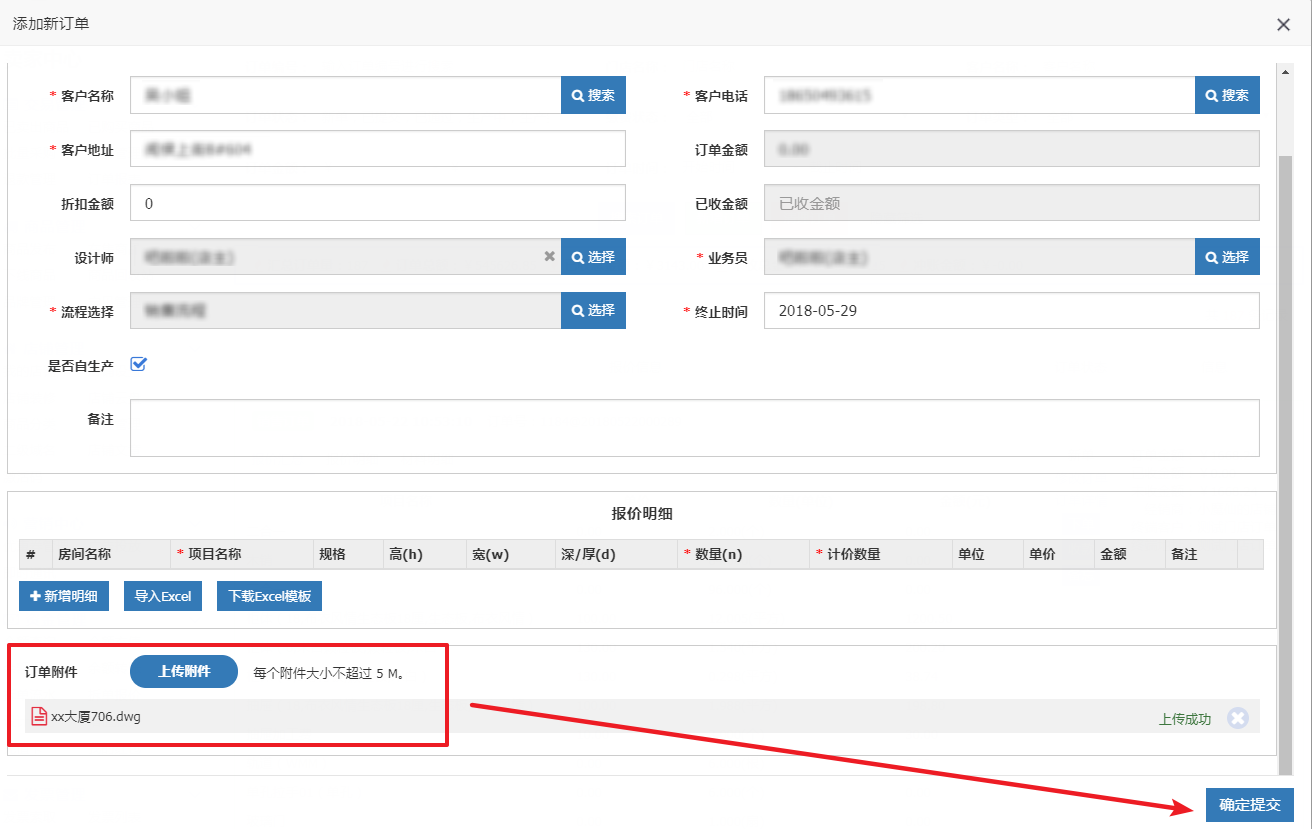Click the 终止时间 date field
Screen dimensions: 1312x829
(x=1010, y=311)
